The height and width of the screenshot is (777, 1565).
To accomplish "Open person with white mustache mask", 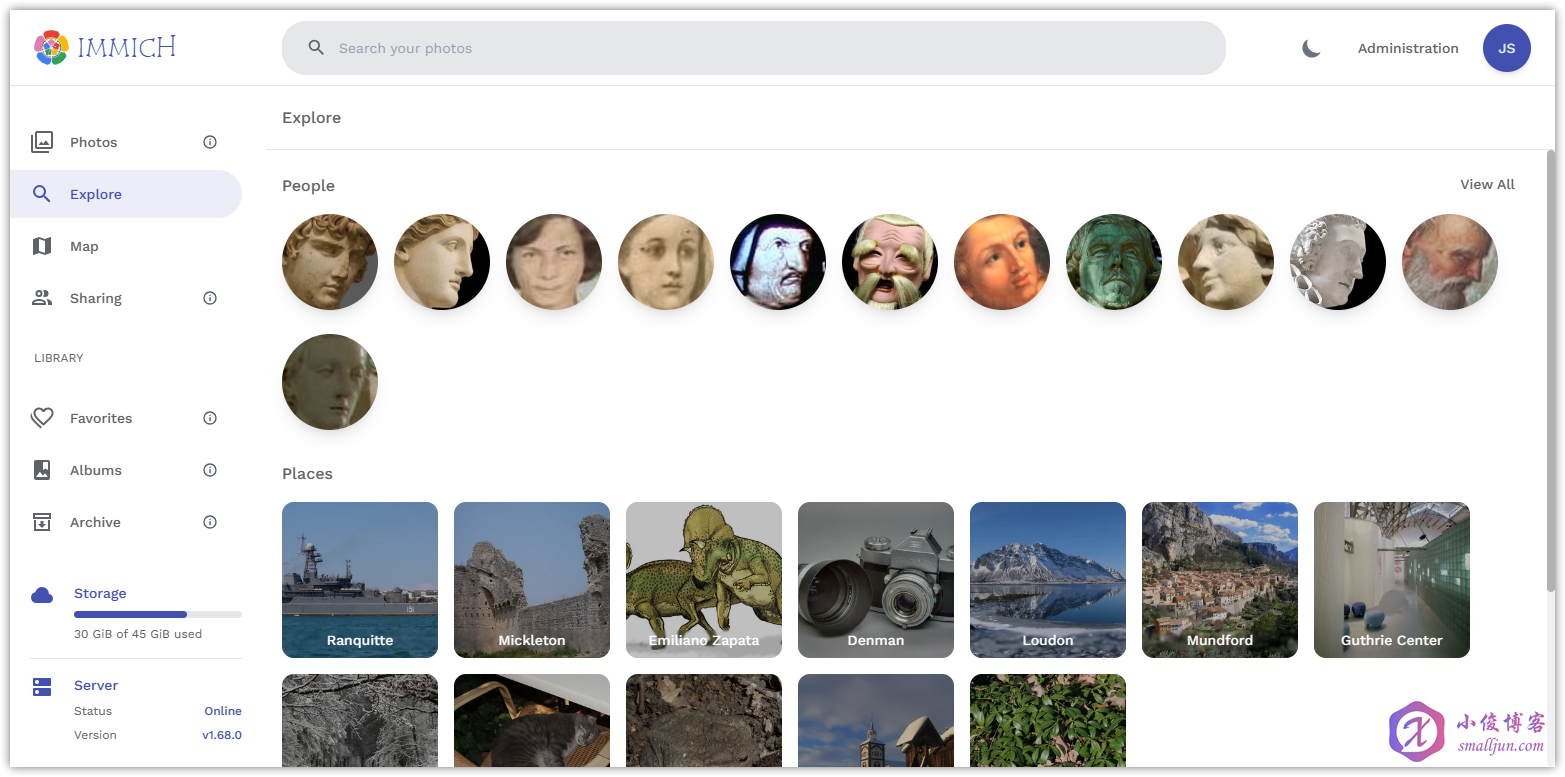I will (890, 262).
